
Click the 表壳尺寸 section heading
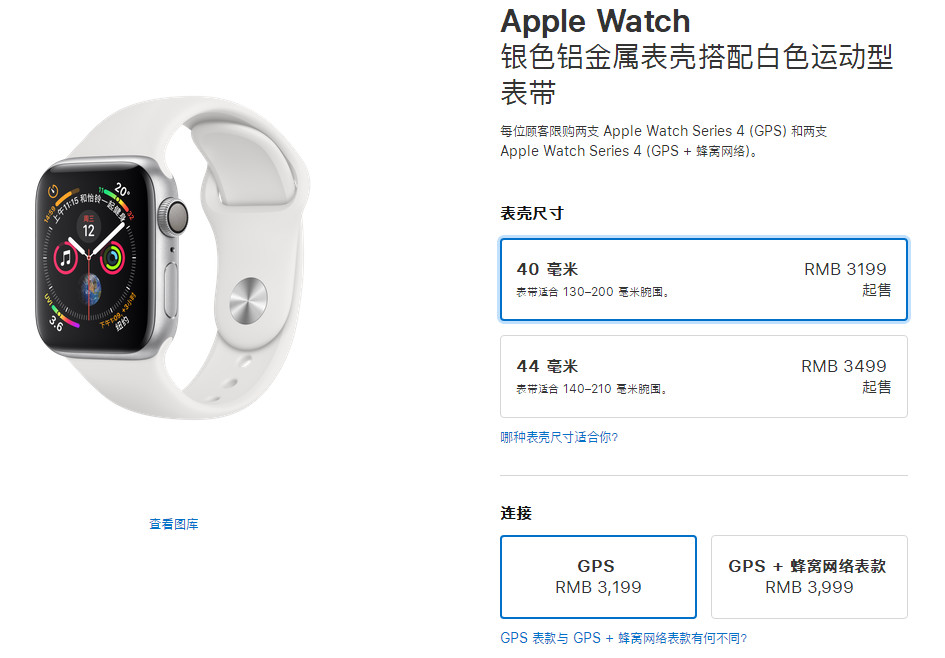pos(532,213)
